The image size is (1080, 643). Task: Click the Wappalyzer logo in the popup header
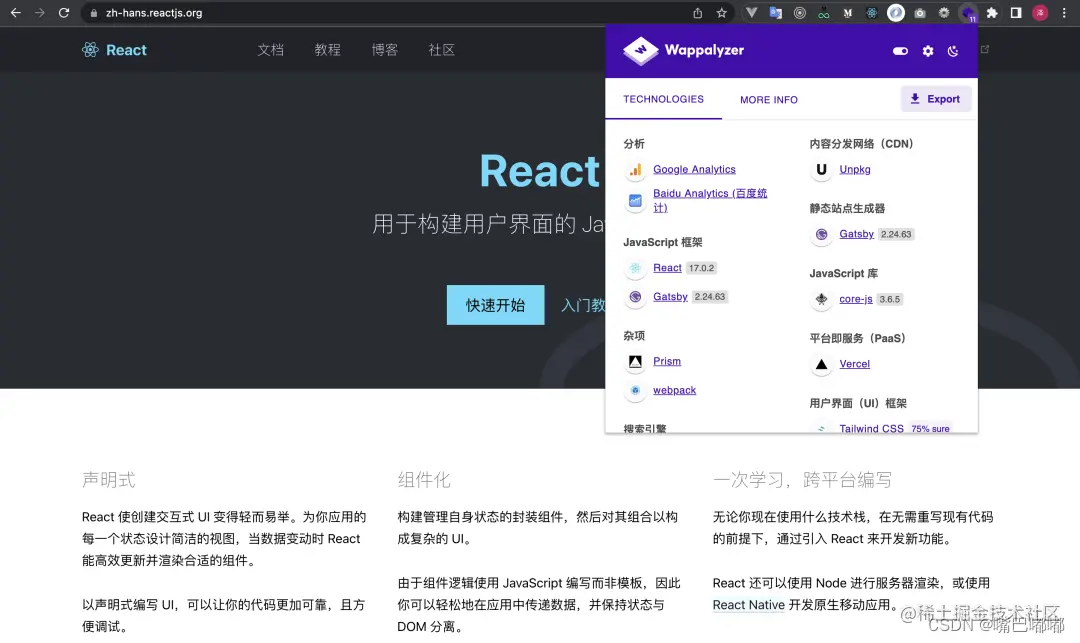click(641, 50)
